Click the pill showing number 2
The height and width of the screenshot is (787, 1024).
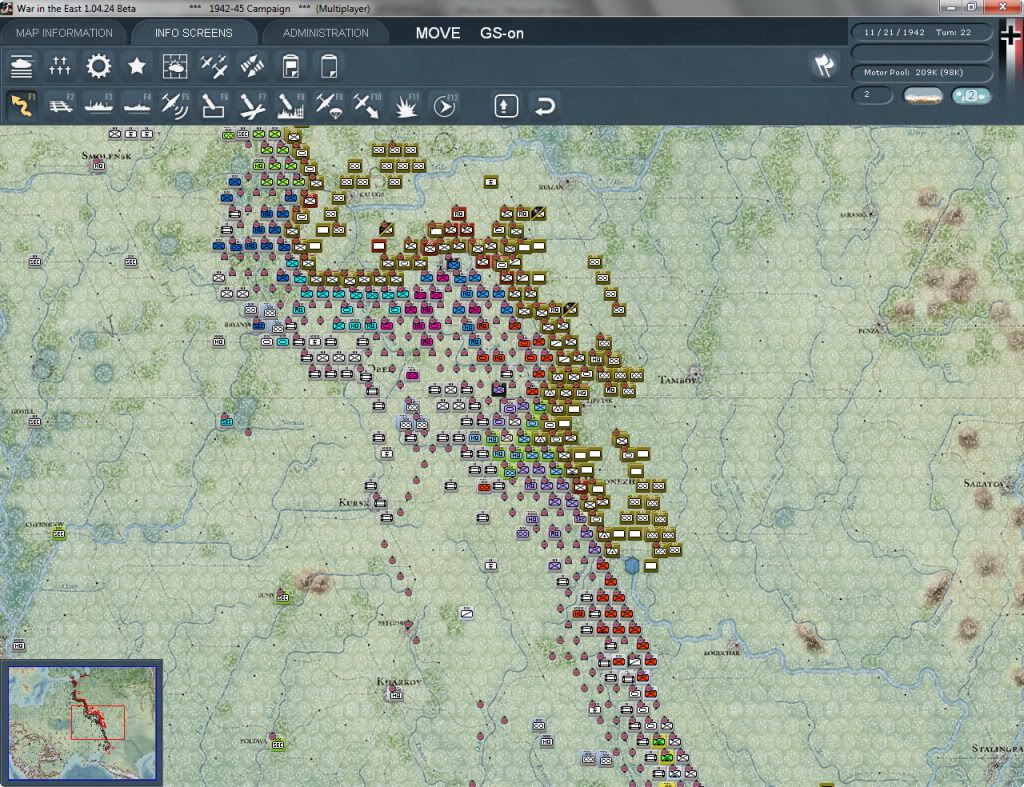pyautogui.click(x=872, y=95)
